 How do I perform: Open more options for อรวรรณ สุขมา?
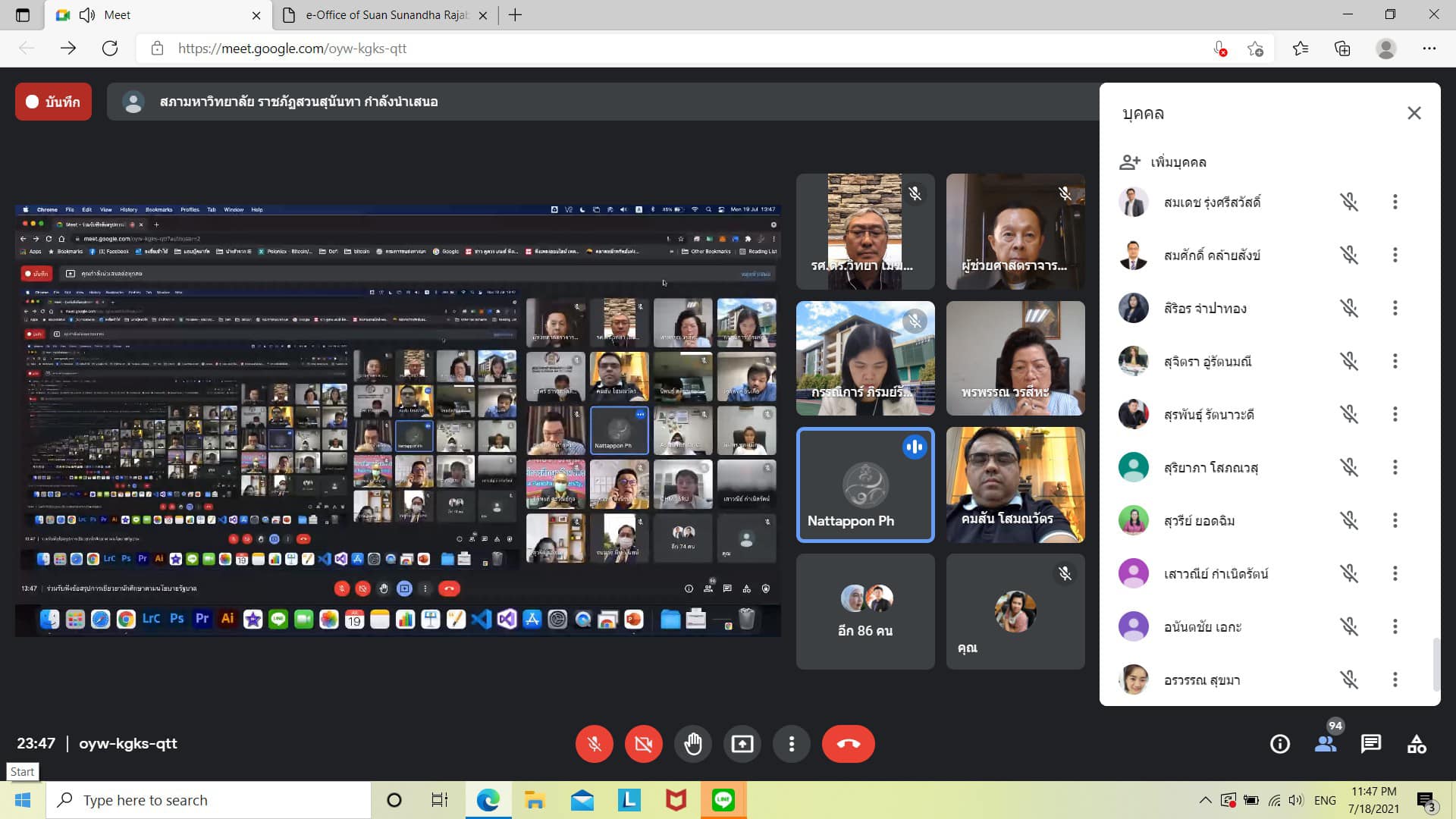coord(1395,679)
